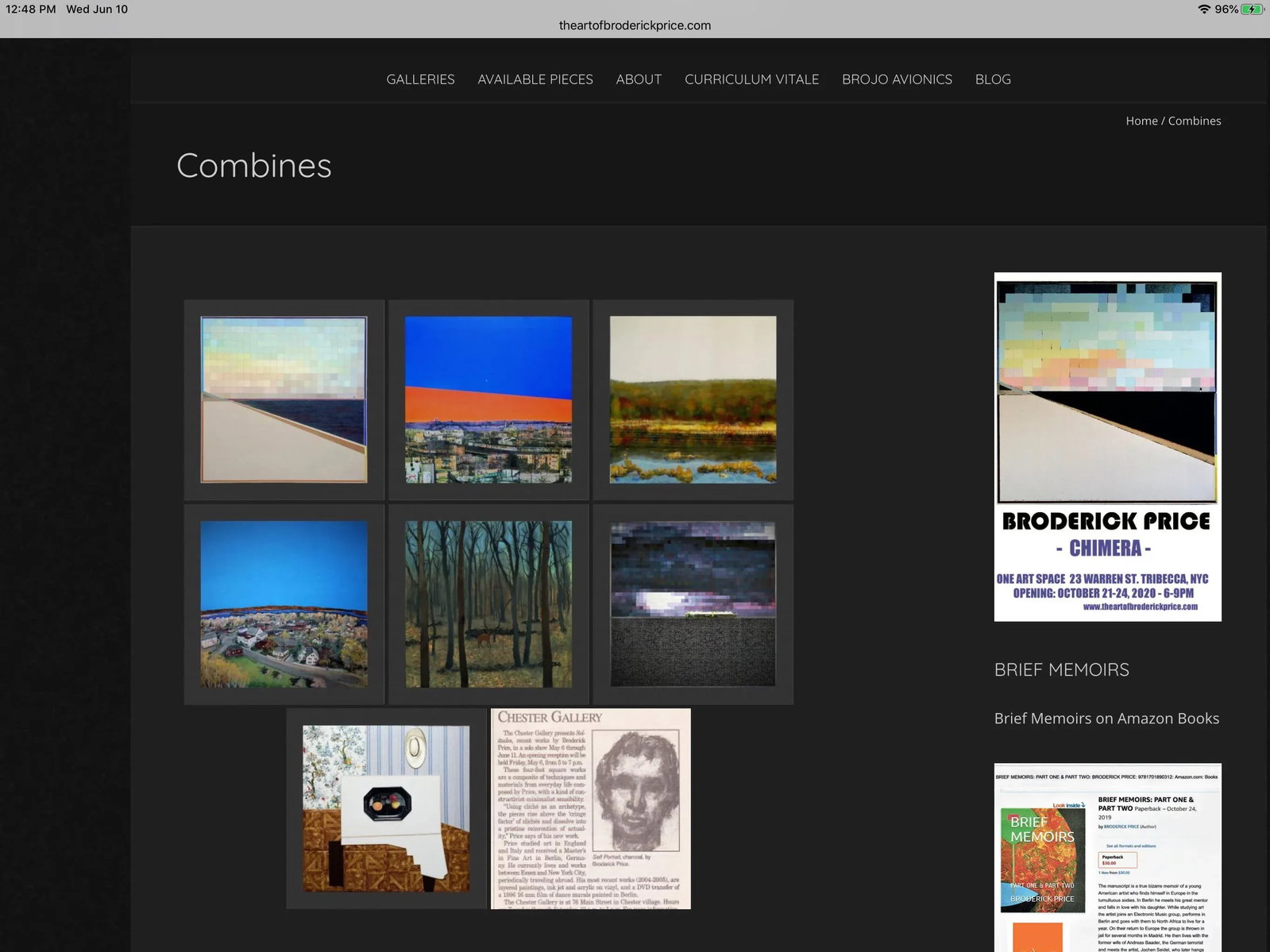Screen dimensions: 1270x952
Task: Open the Chester Gallery newspaper clipping
Action: point(591,808)
